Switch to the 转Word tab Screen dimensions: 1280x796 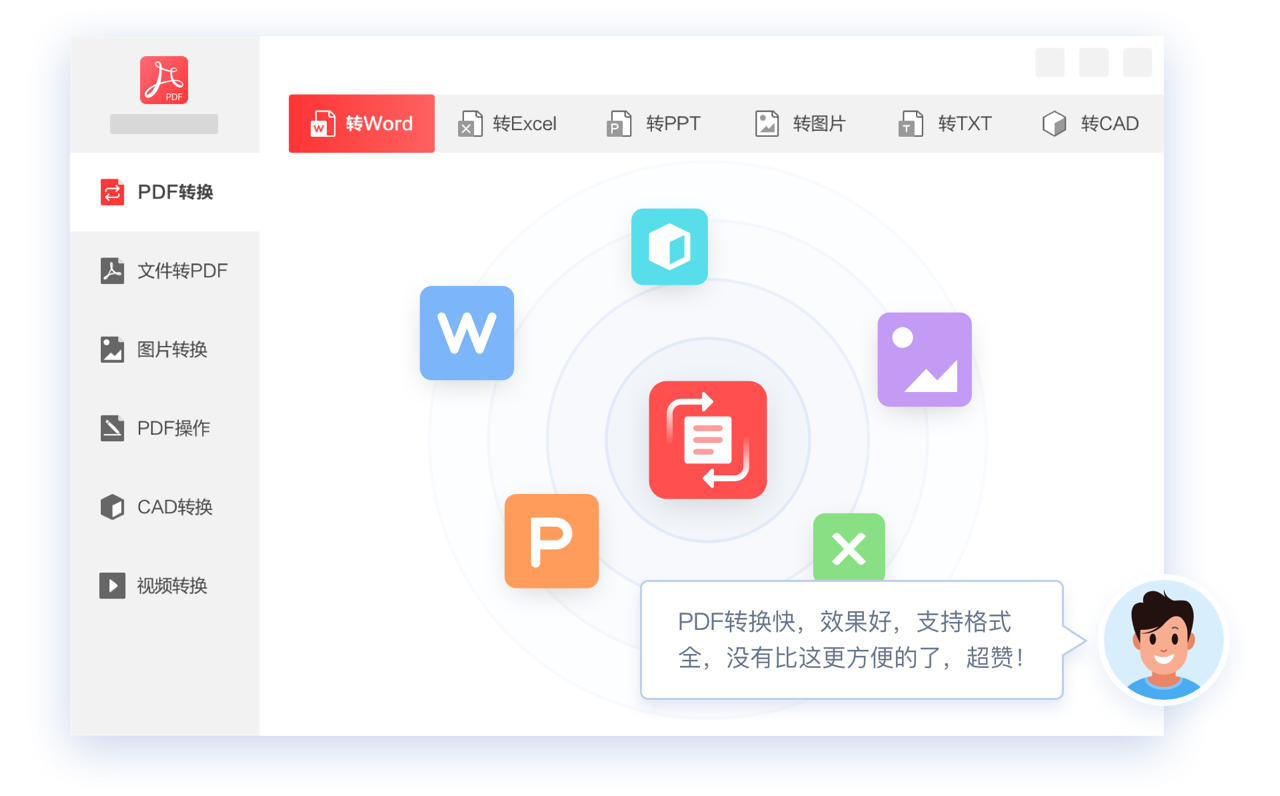tap(361, 124)
